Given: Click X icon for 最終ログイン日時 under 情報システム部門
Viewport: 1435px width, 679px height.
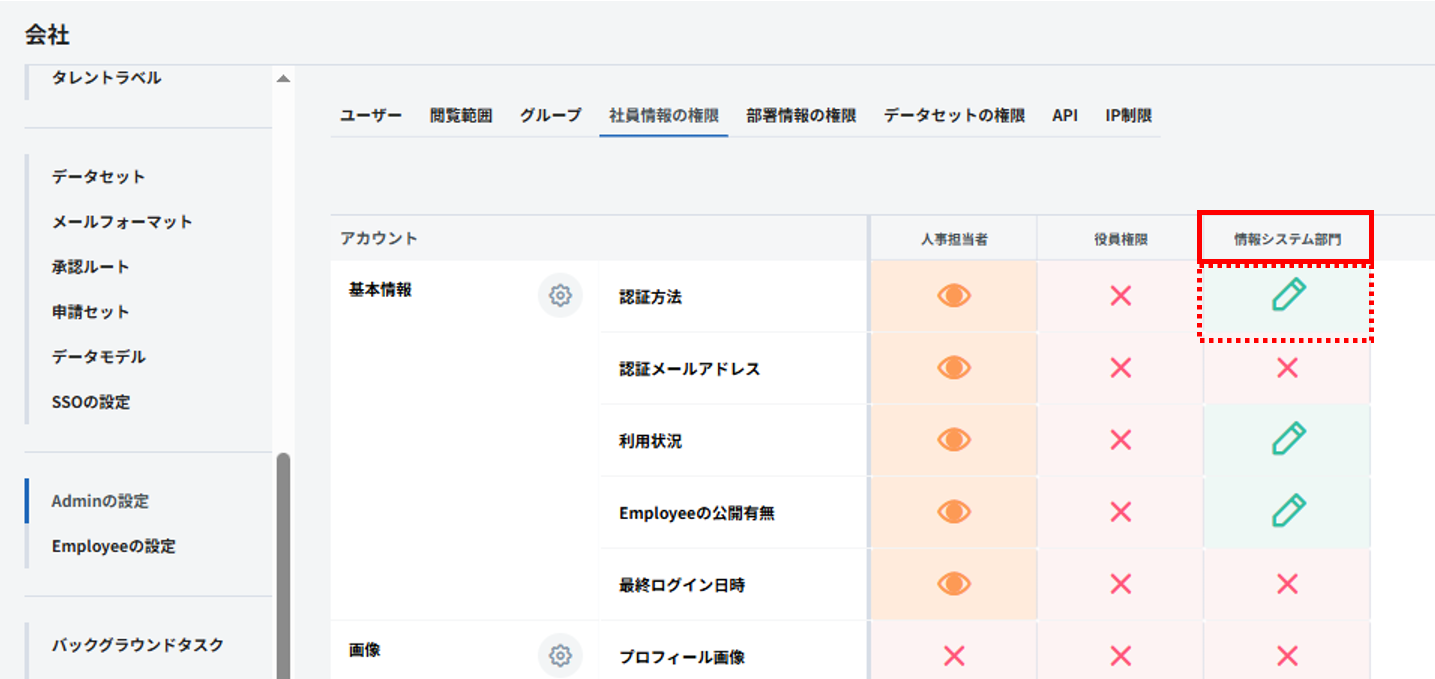Looking at the screenshot, I should (x=1287, y=583).
